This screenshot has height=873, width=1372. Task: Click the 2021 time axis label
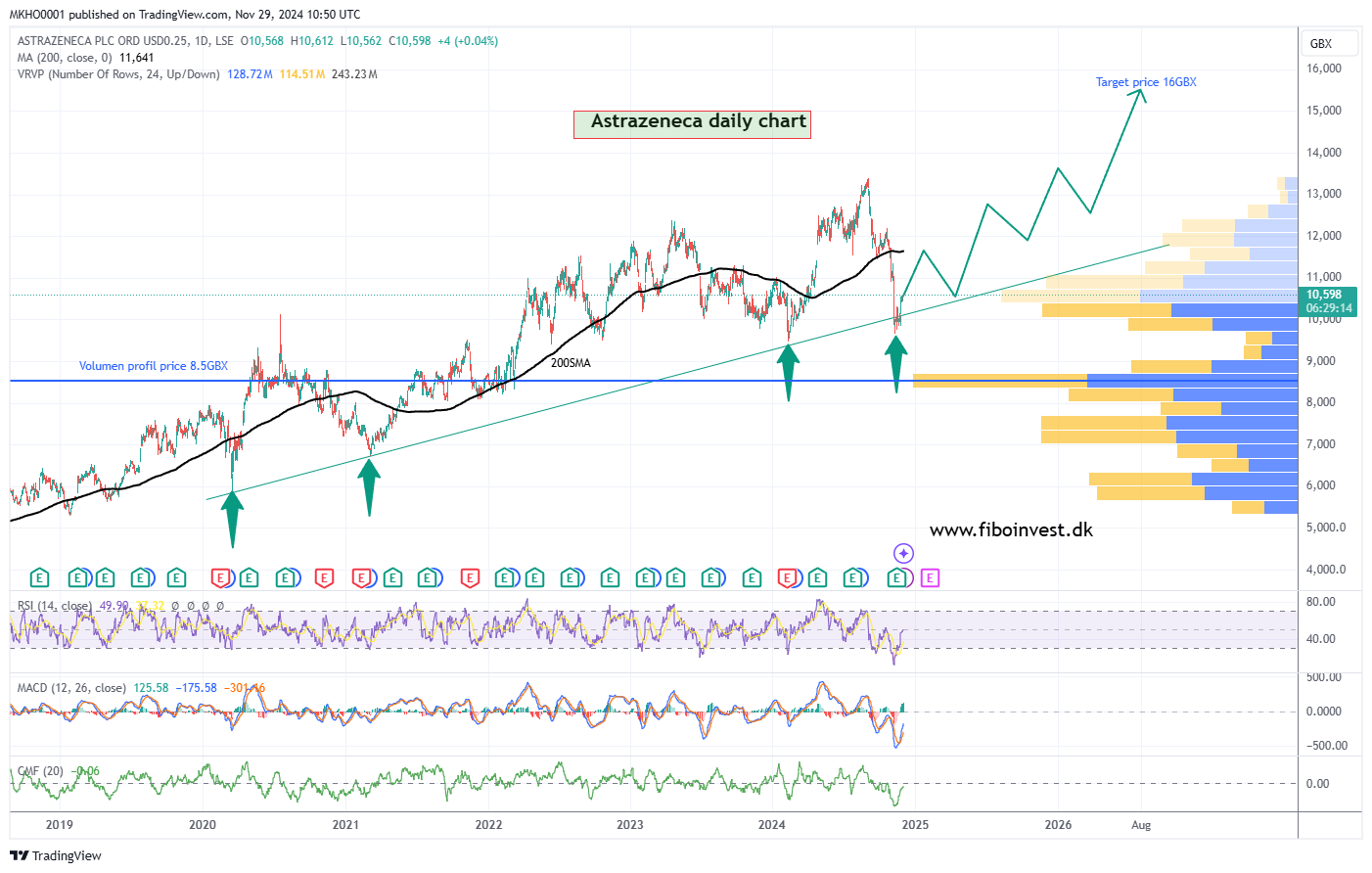[345, 825]
